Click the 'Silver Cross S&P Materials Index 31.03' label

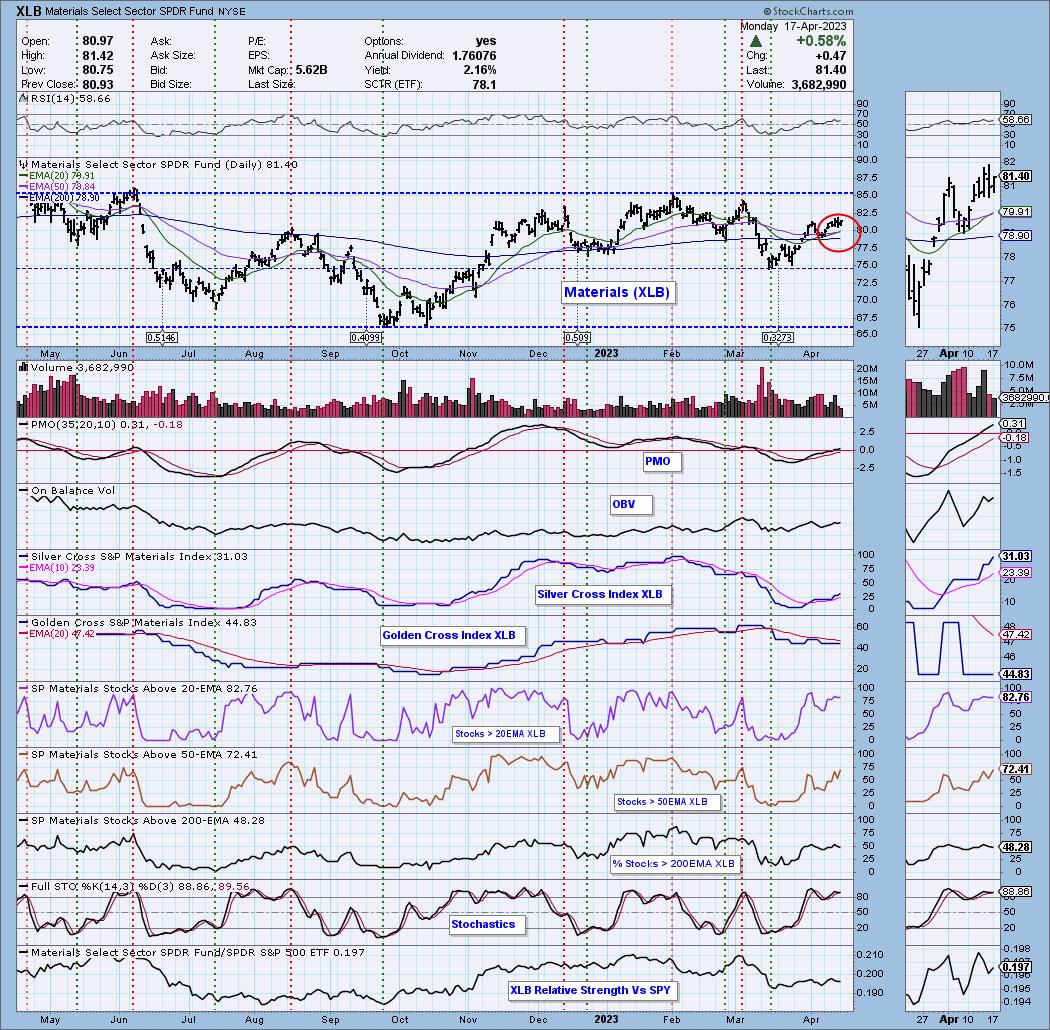pos(139,557)
